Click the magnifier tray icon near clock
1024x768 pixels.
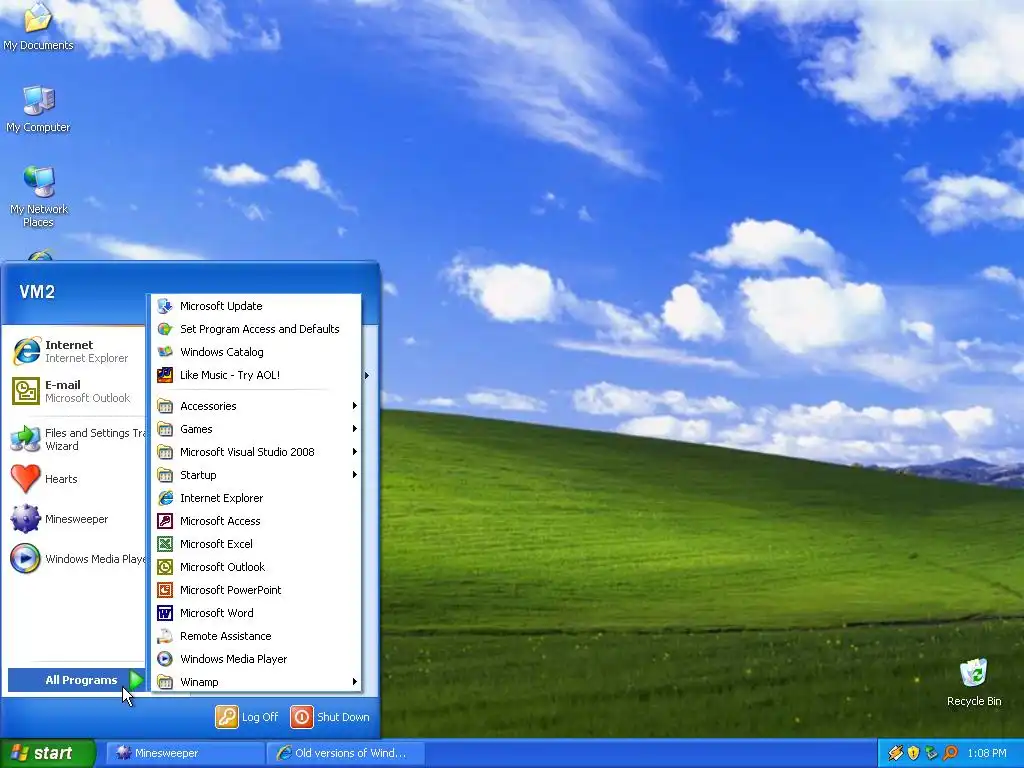click(950, 753)
